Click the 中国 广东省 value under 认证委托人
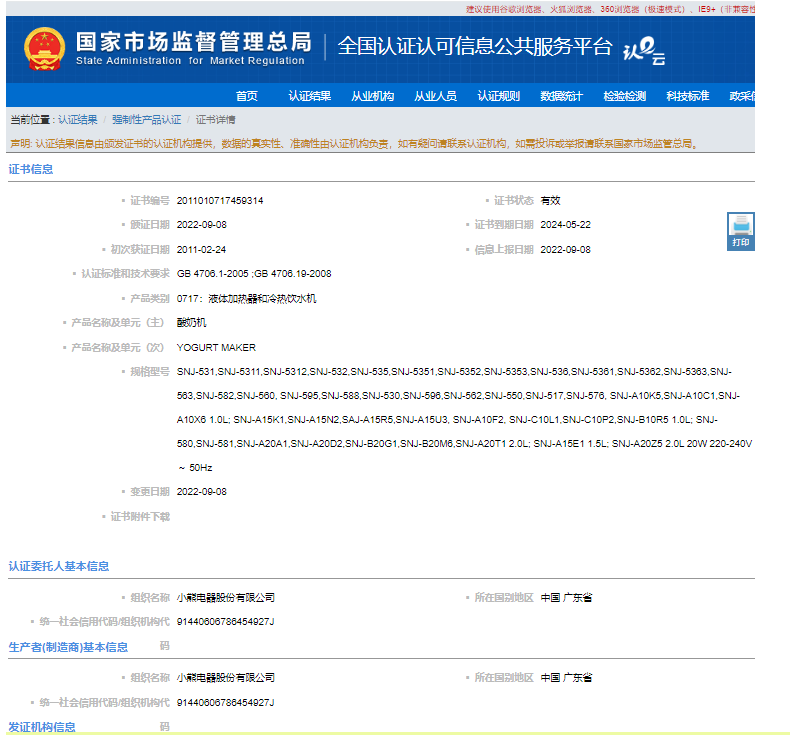Viewport: 790px width, 735px height. pyautogui.click(x=566, y=597)
